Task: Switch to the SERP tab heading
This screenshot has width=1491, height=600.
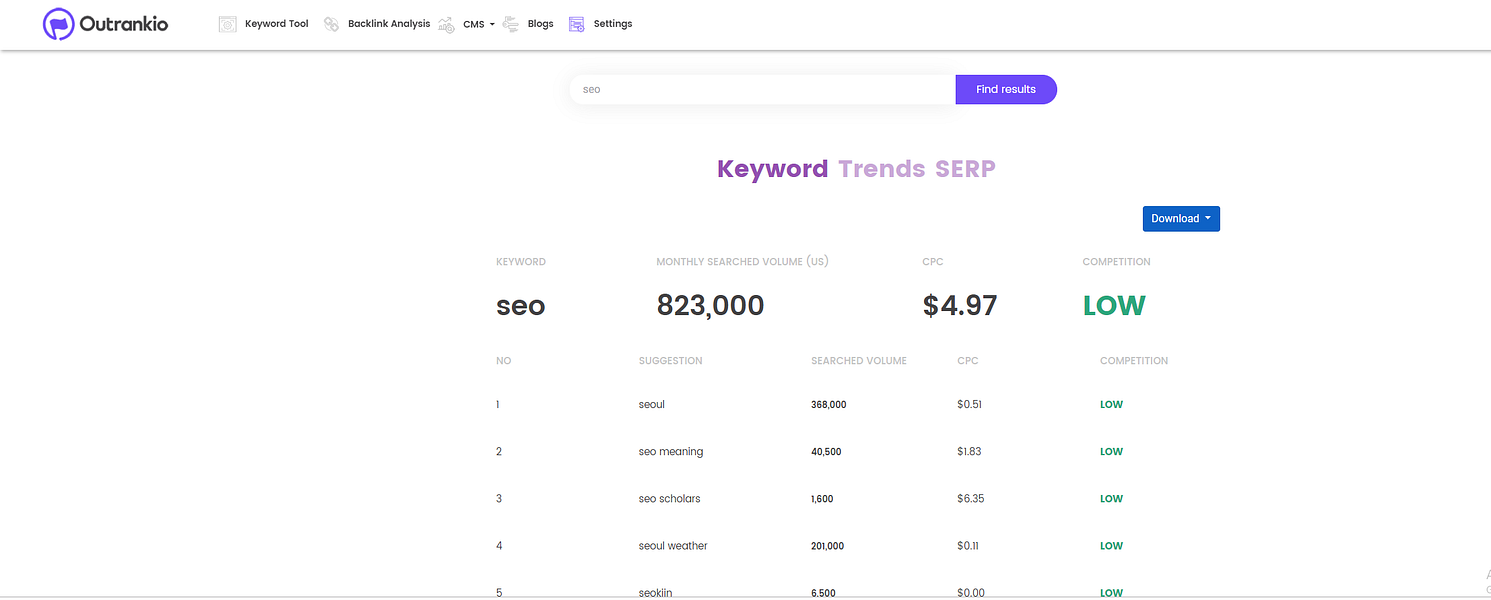Action: click(x=966, y=169)
